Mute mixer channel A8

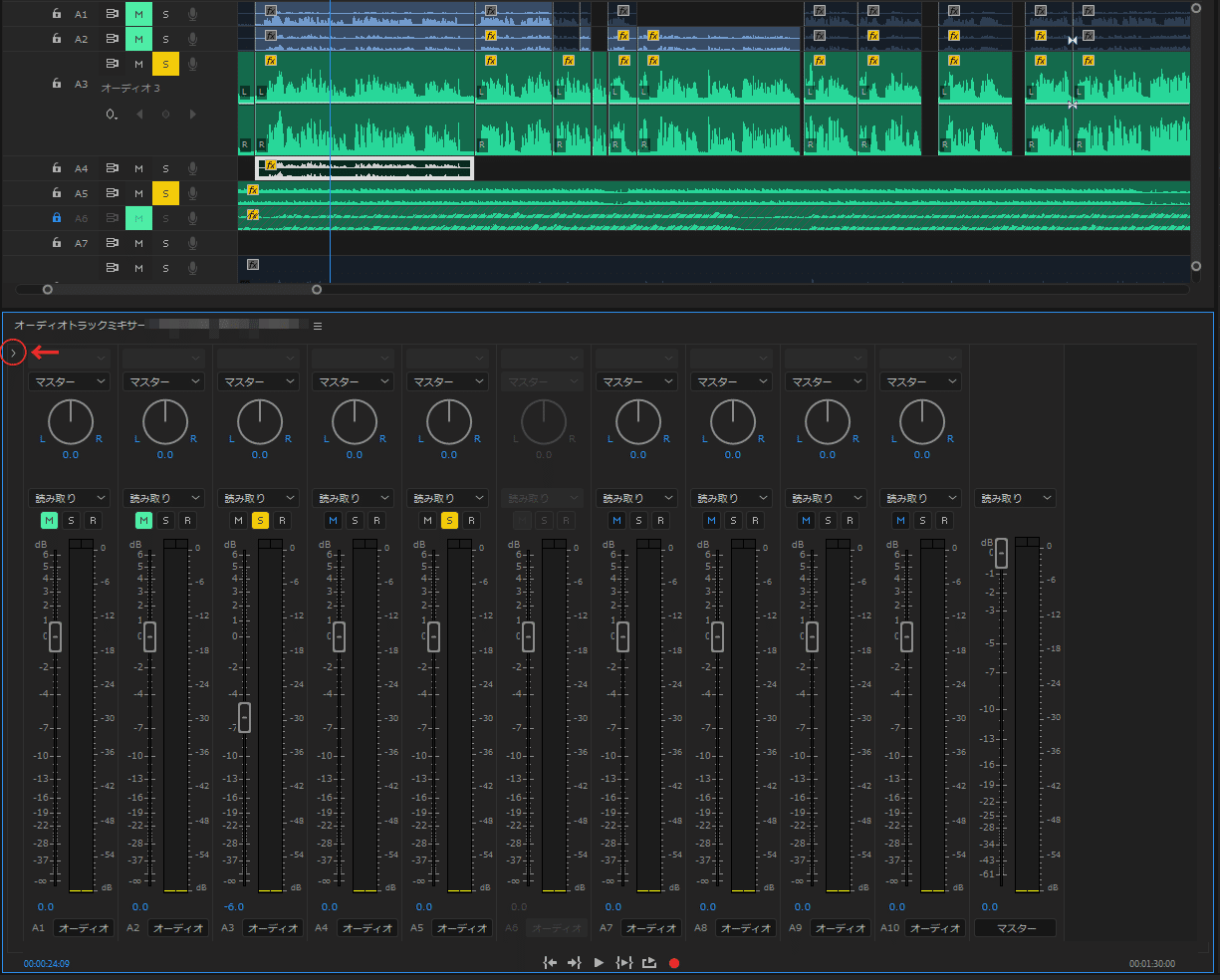(711, 520)
